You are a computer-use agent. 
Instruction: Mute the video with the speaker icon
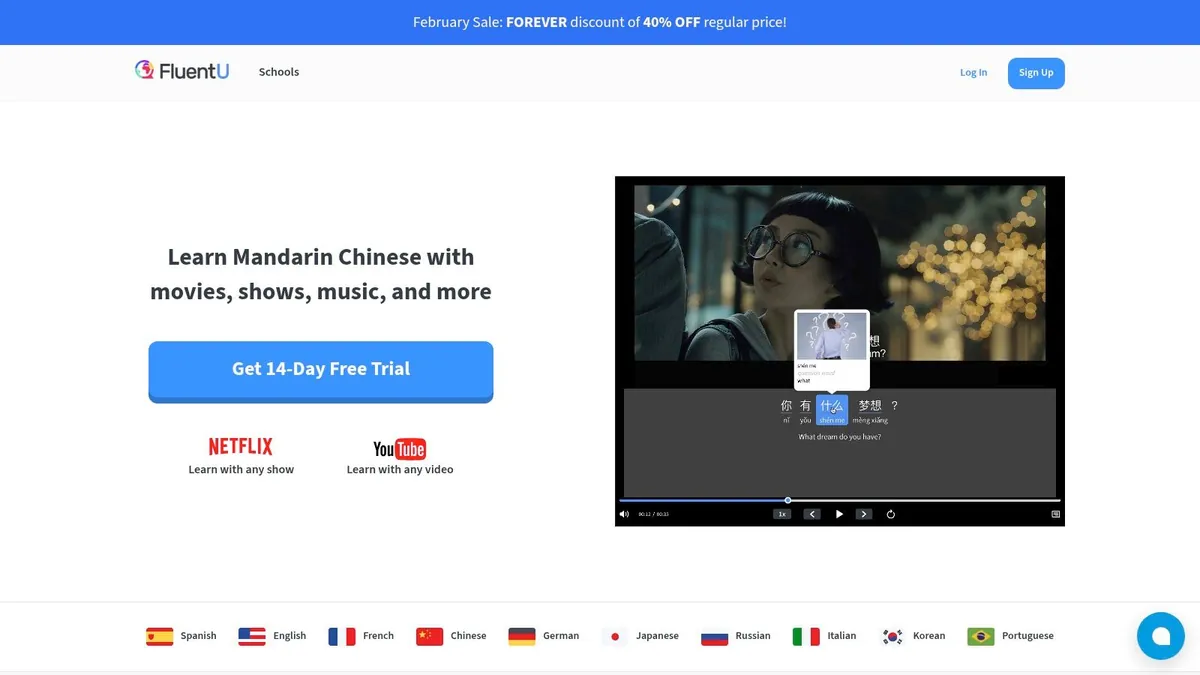[x=625, y=514]
